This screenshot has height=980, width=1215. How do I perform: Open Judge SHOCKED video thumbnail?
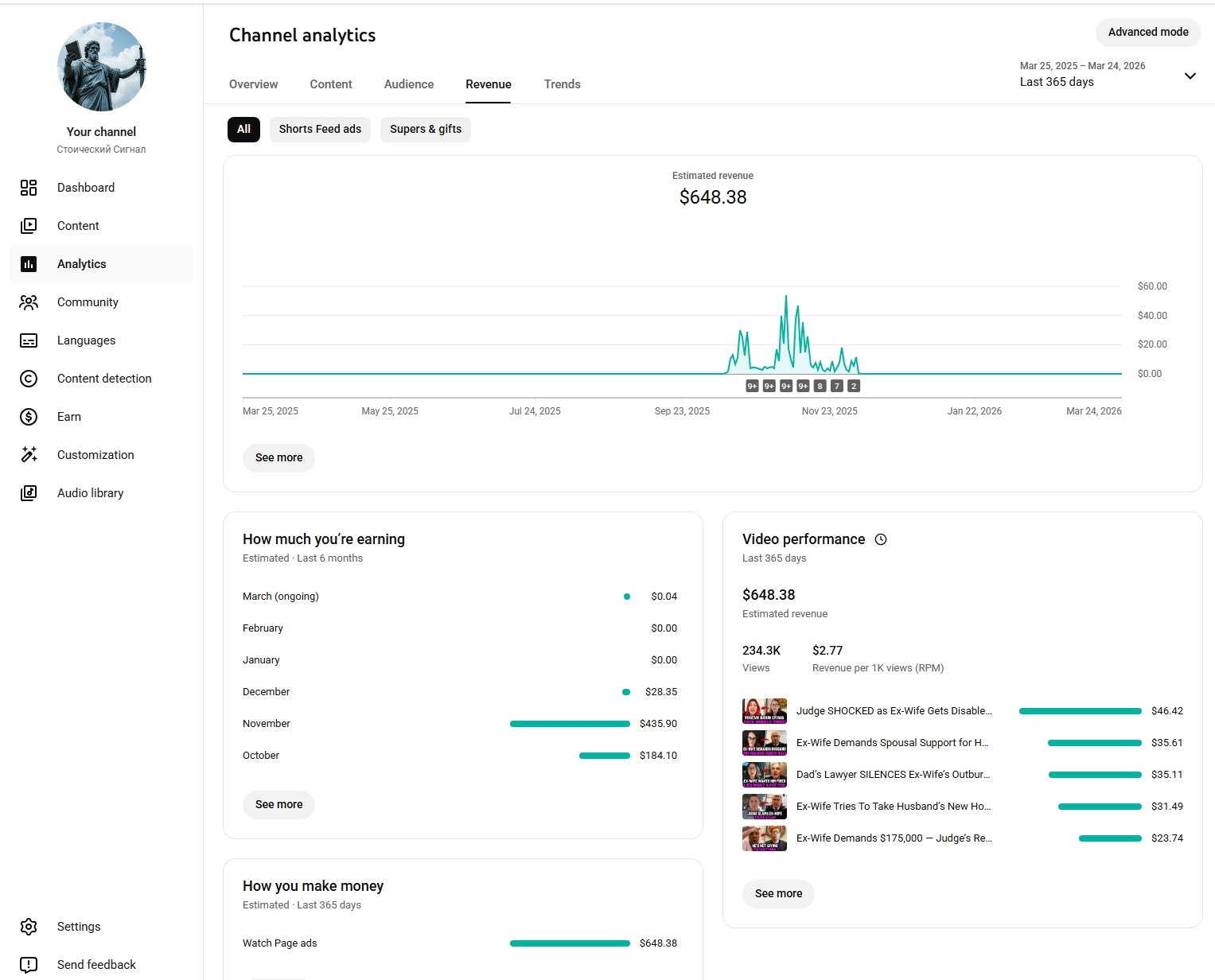(x=764, y=711)
